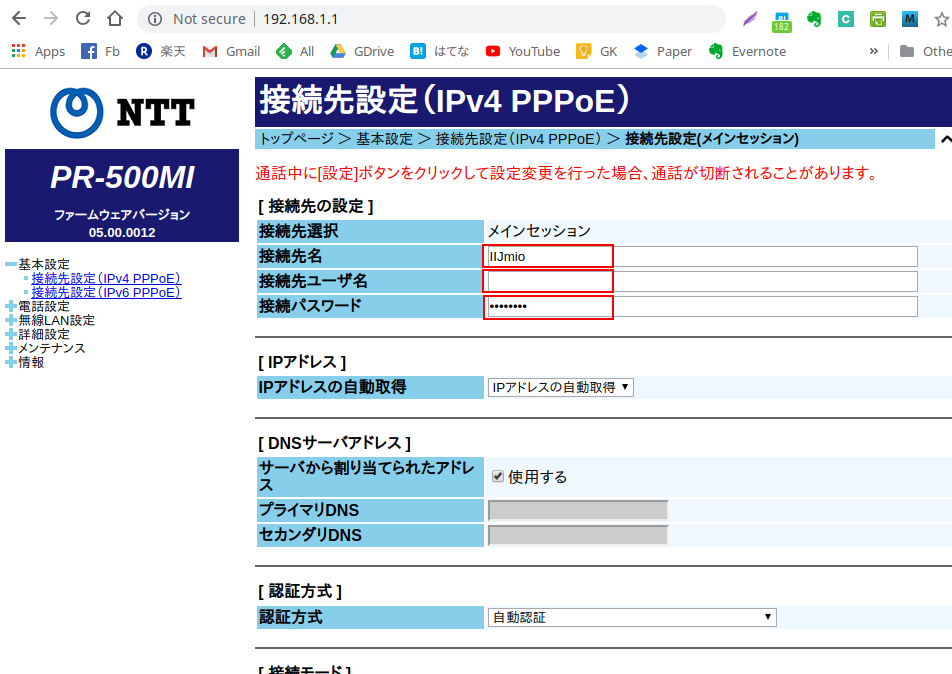Bookmark this page with the star icon
The image size is (952, 674).
(940, 19)
